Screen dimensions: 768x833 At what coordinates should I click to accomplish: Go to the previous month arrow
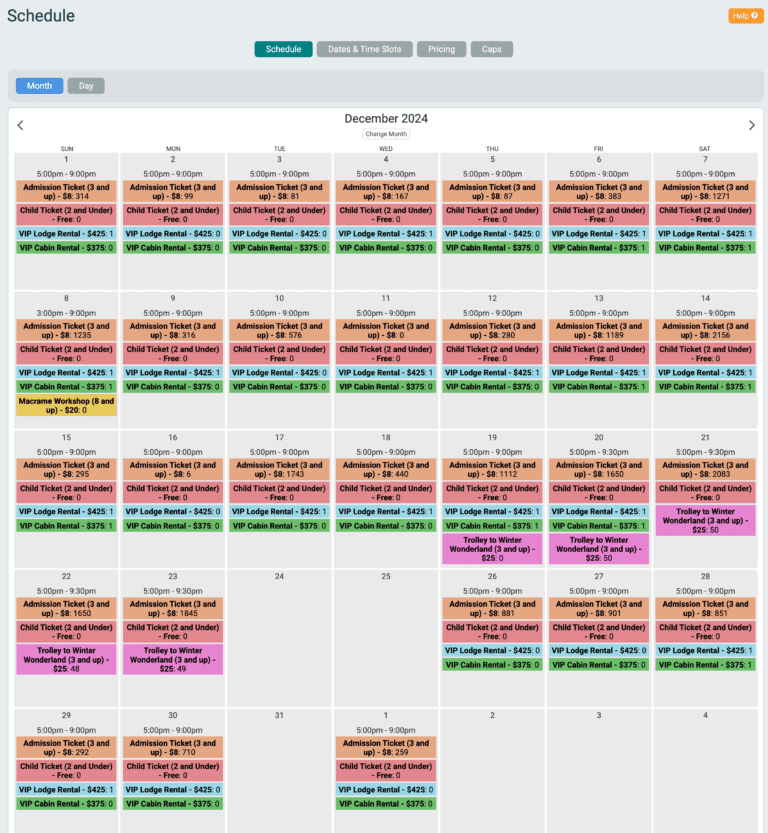pyautogui.click(x=20, y=125)
